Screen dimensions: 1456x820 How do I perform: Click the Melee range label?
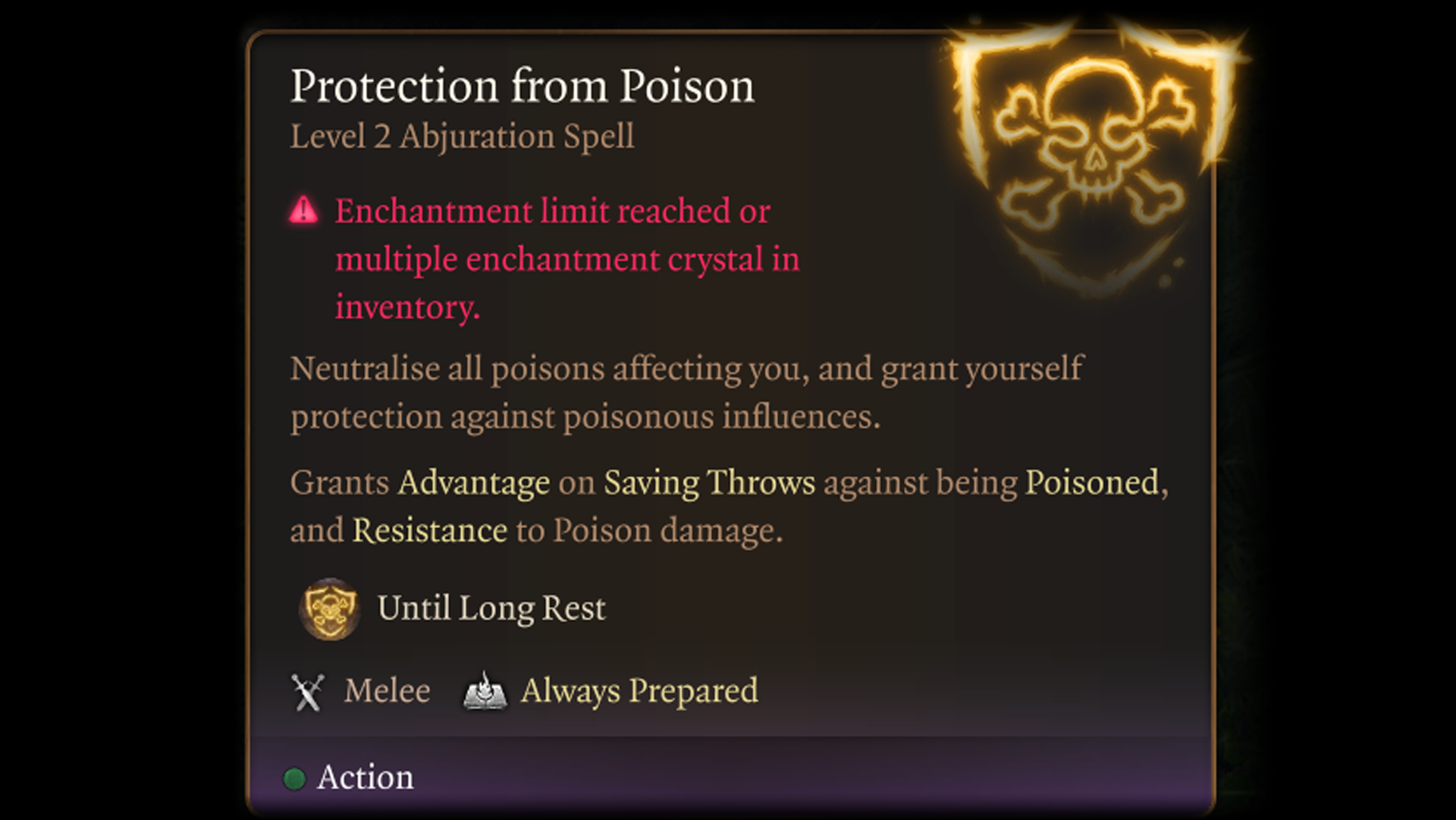coord(387,691)
